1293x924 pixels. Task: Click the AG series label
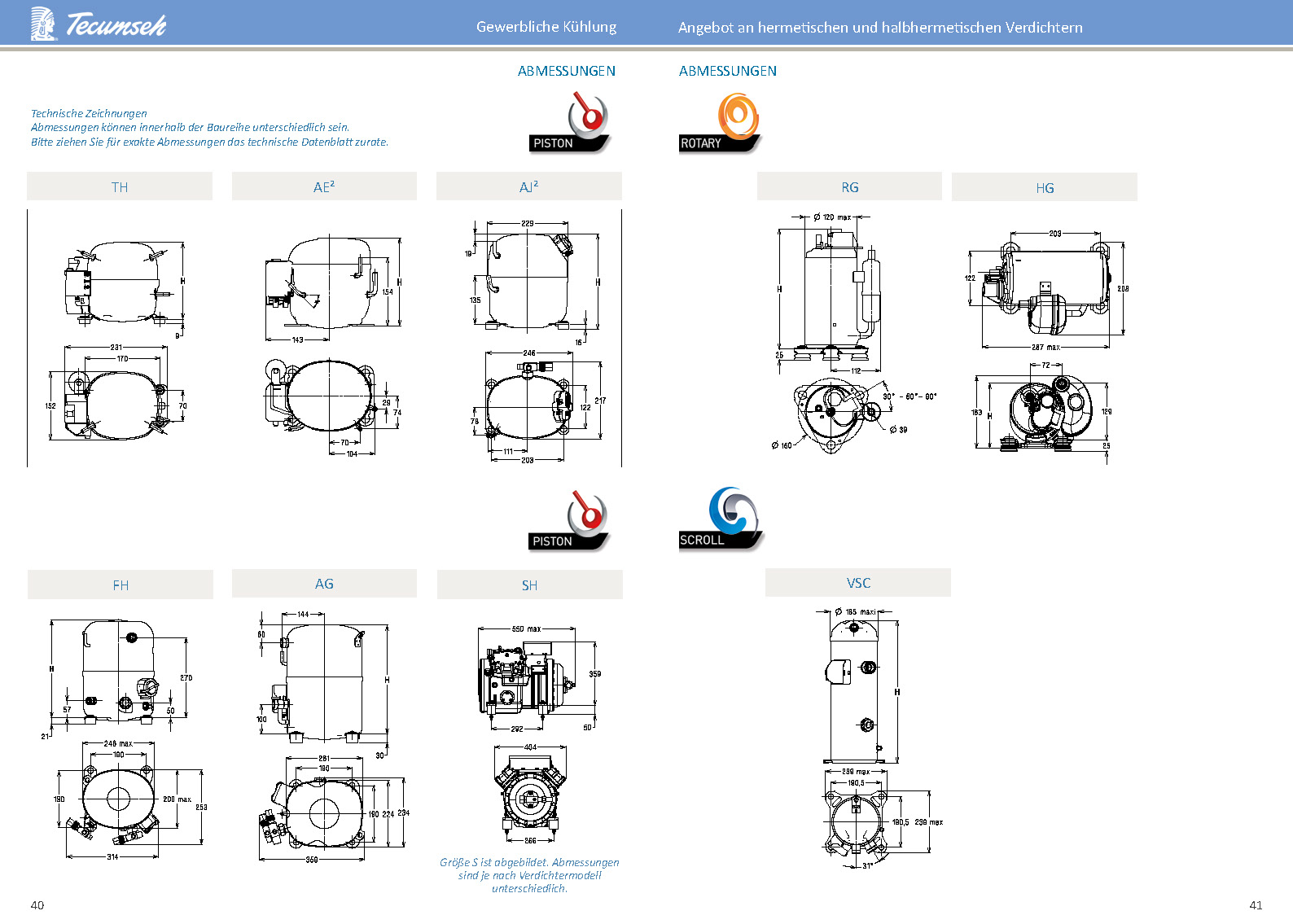click(324, 584)
